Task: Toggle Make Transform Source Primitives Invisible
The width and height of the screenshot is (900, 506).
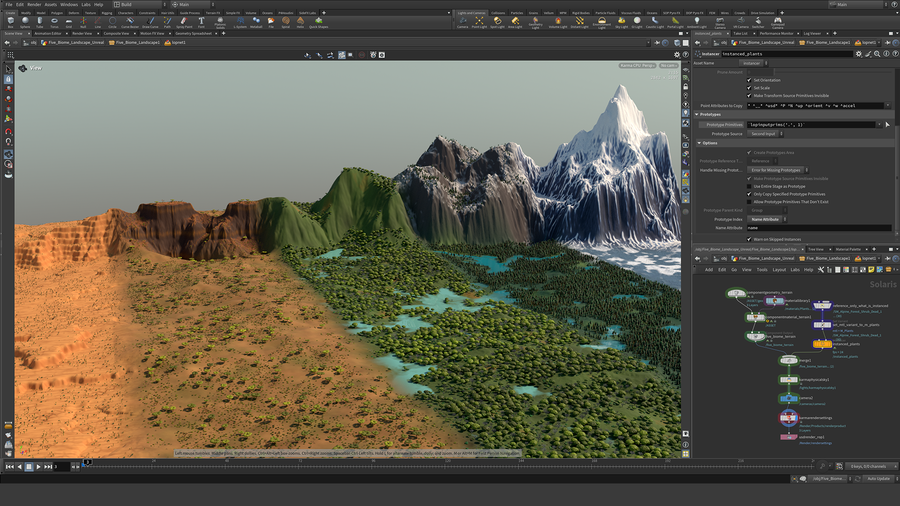Action: 749,95
